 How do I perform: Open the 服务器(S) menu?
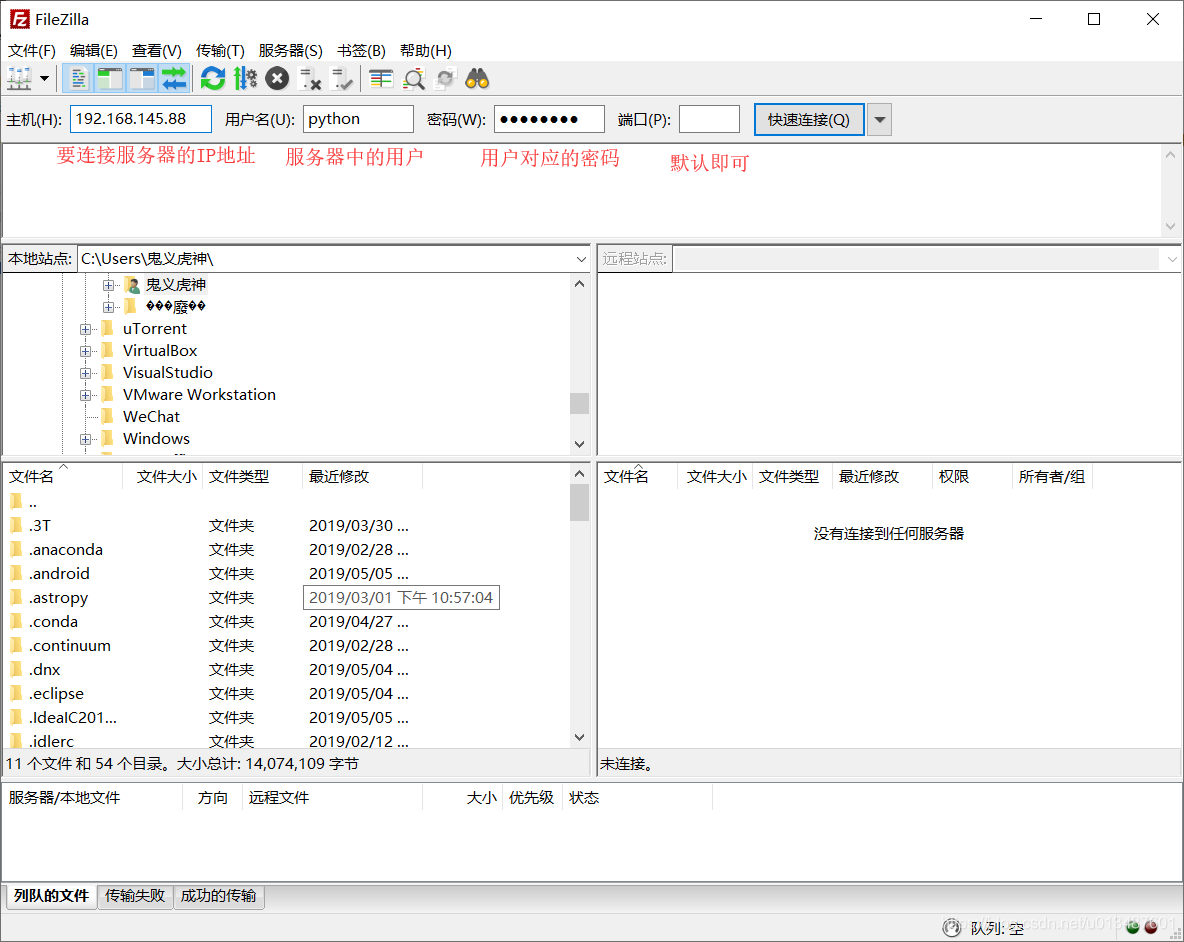(290, 51)
